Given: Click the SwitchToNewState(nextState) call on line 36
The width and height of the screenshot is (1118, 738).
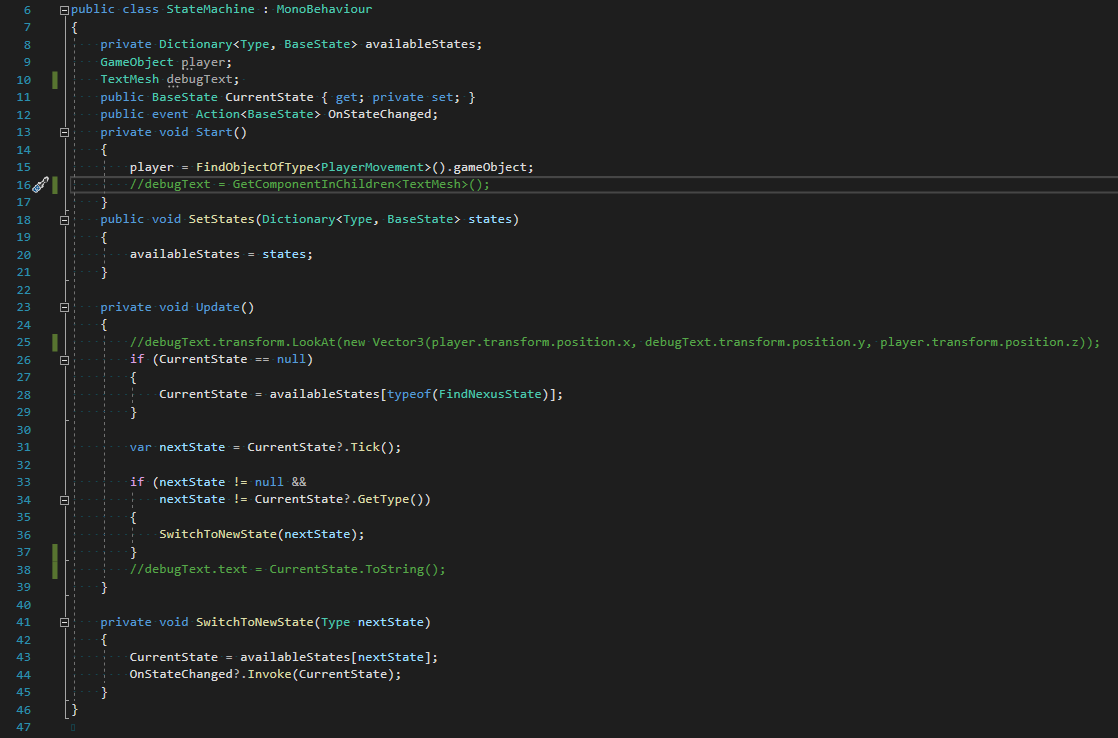Looking at the screenshot, I should point(261,534).
